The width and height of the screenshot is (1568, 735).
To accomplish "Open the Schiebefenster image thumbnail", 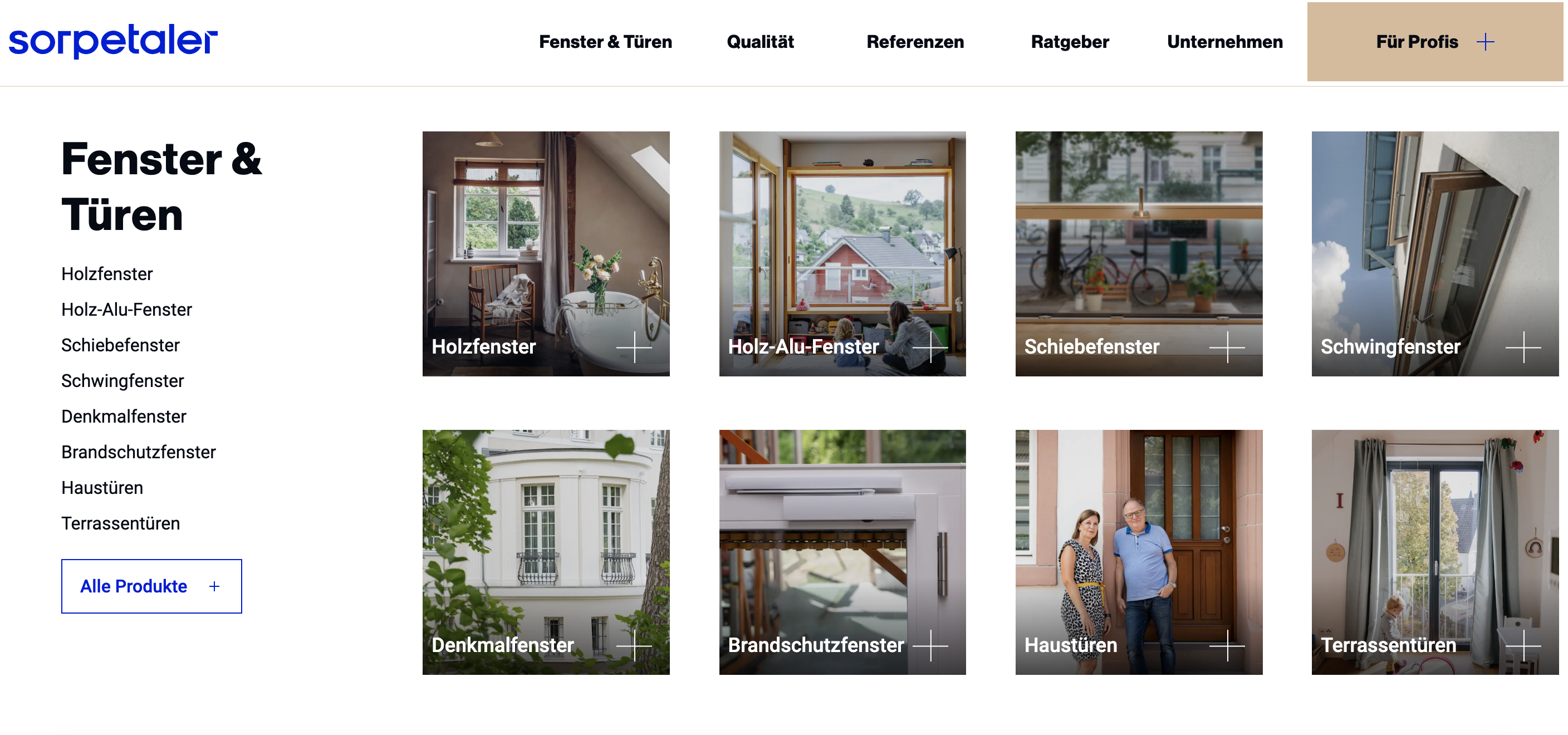I will [1138, 254].
